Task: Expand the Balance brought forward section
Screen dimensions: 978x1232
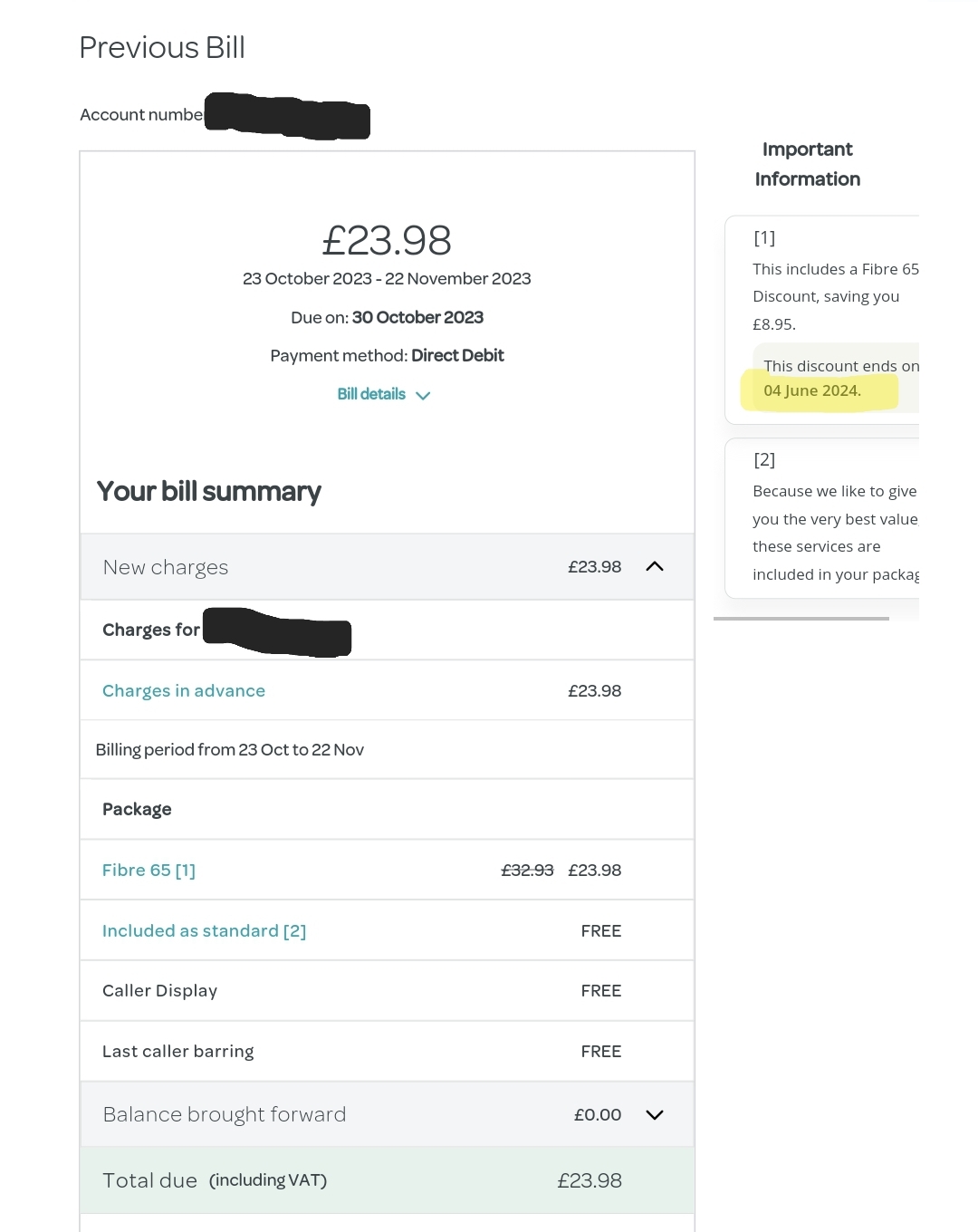Action: pyautogui.click(x=654, y=1115)
